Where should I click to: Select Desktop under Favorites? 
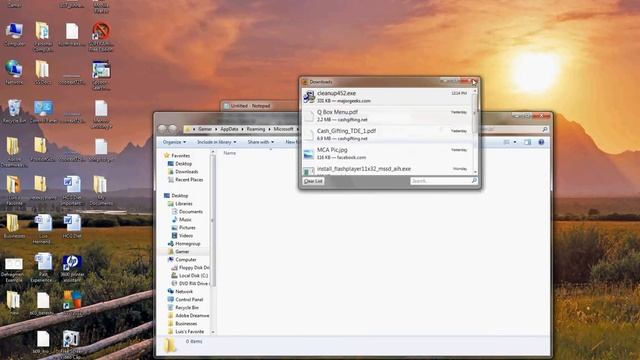tap(180, 163)
